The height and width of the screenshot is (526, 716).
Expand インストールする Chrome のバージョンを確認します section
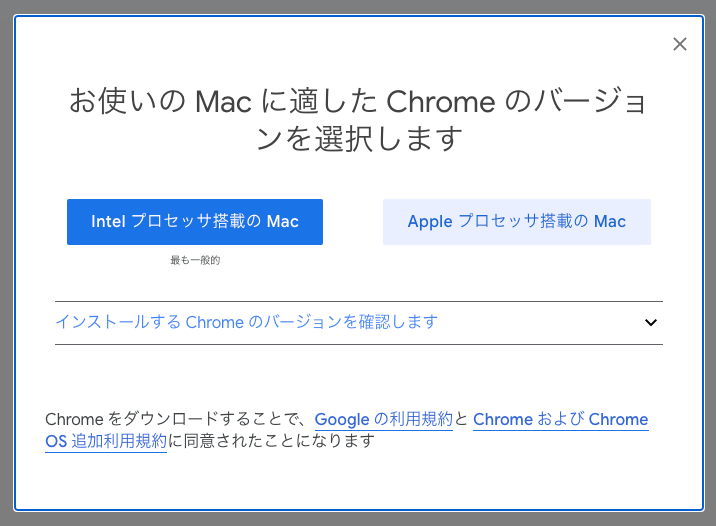click(359, 322)
